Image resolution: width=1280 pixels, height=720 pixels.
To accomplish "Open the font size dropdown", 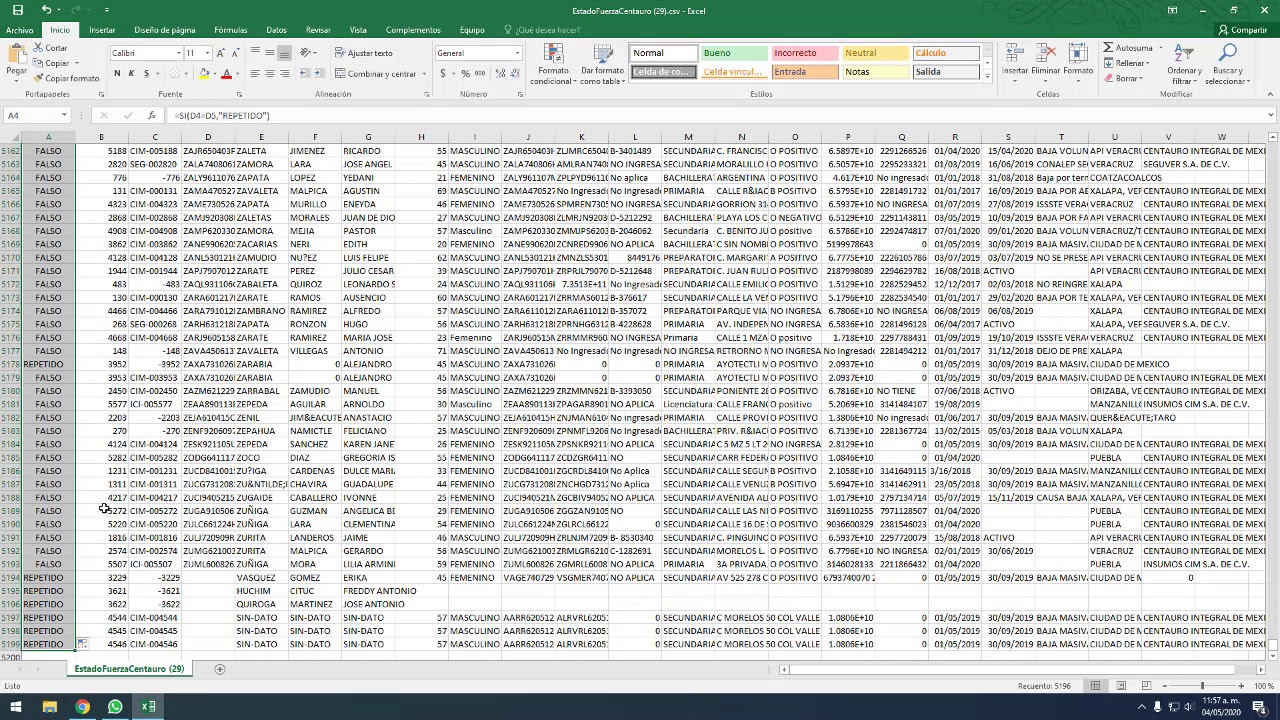I will 207,53.
